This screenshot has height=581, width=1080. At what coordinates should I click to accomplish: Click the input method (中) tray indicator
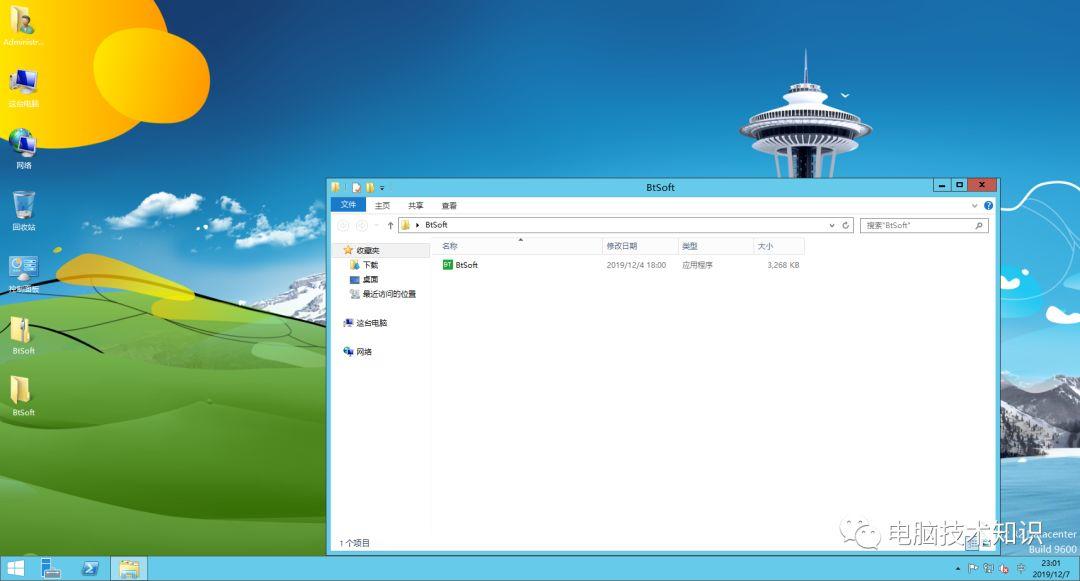tap(1021, 569)
